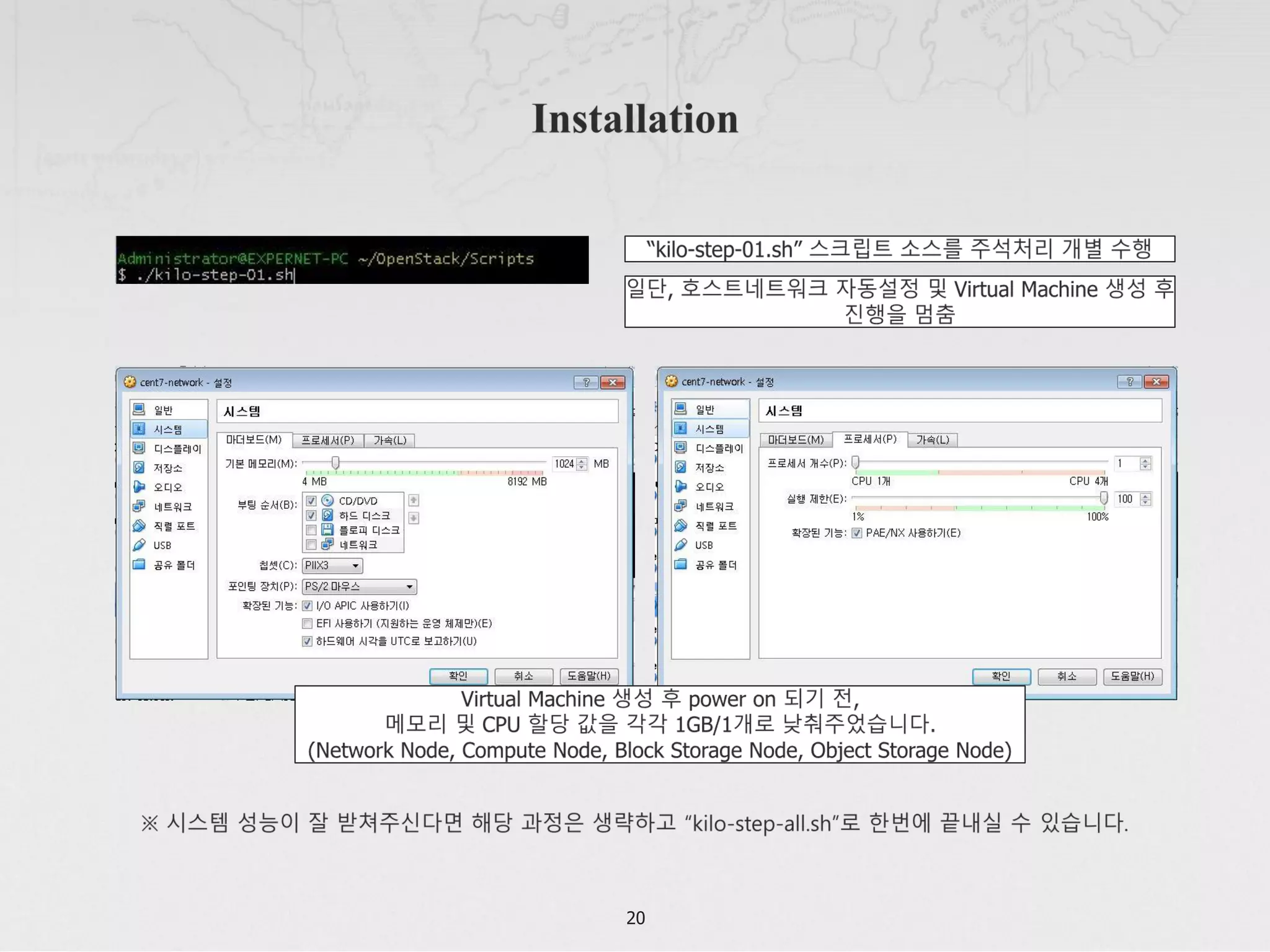Toggle the CD/DVD boot order checkbox
1270x952 pixels.
(x=311, y=501)
